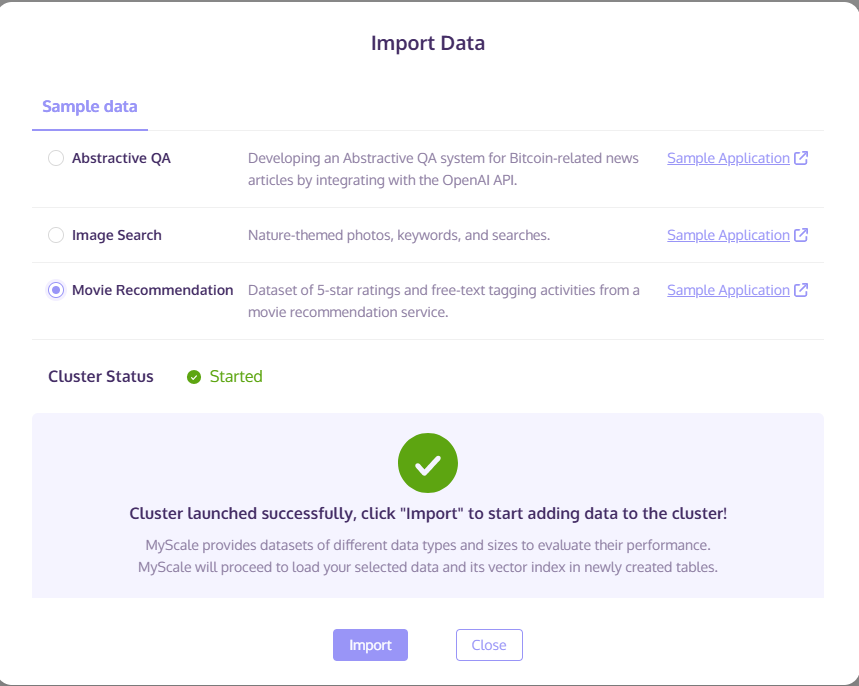Switch to the Sample data tab
This screenshot has width=859, height=686.
pos(90,106)
